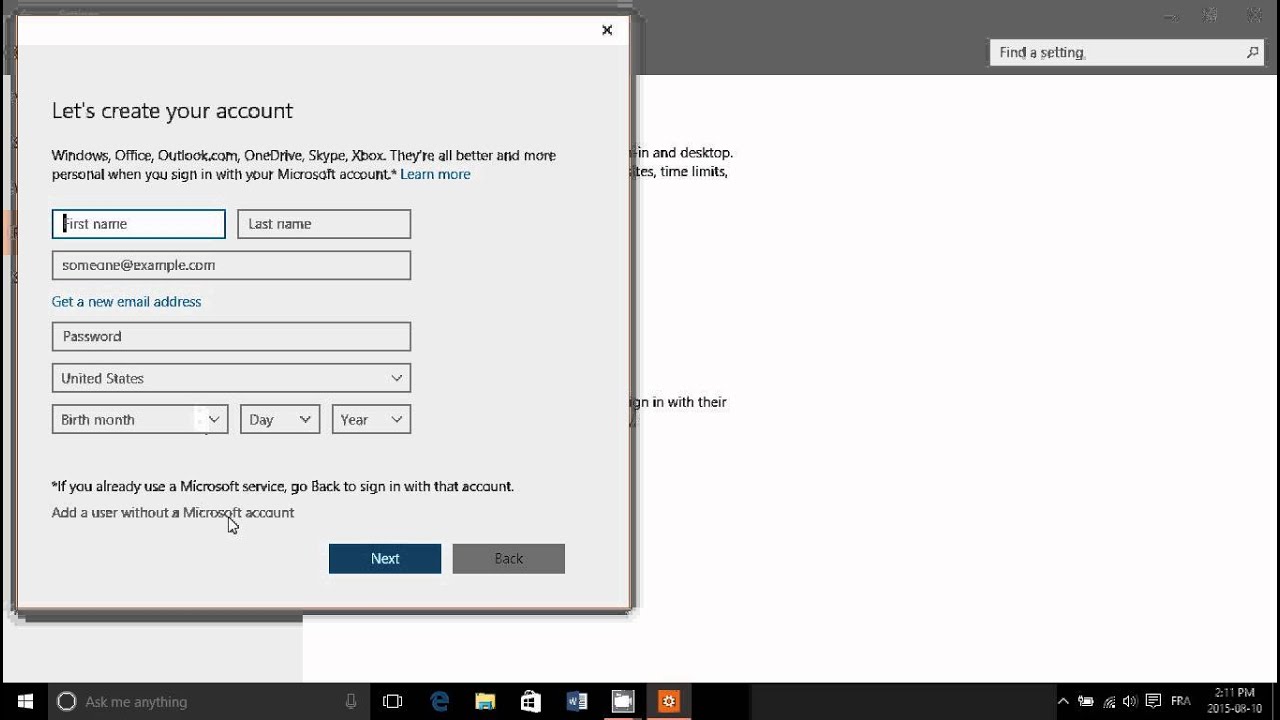This screenshot has height=720, width=1280.
Task: Click the Last name field
Action: [x=324, y=224]
